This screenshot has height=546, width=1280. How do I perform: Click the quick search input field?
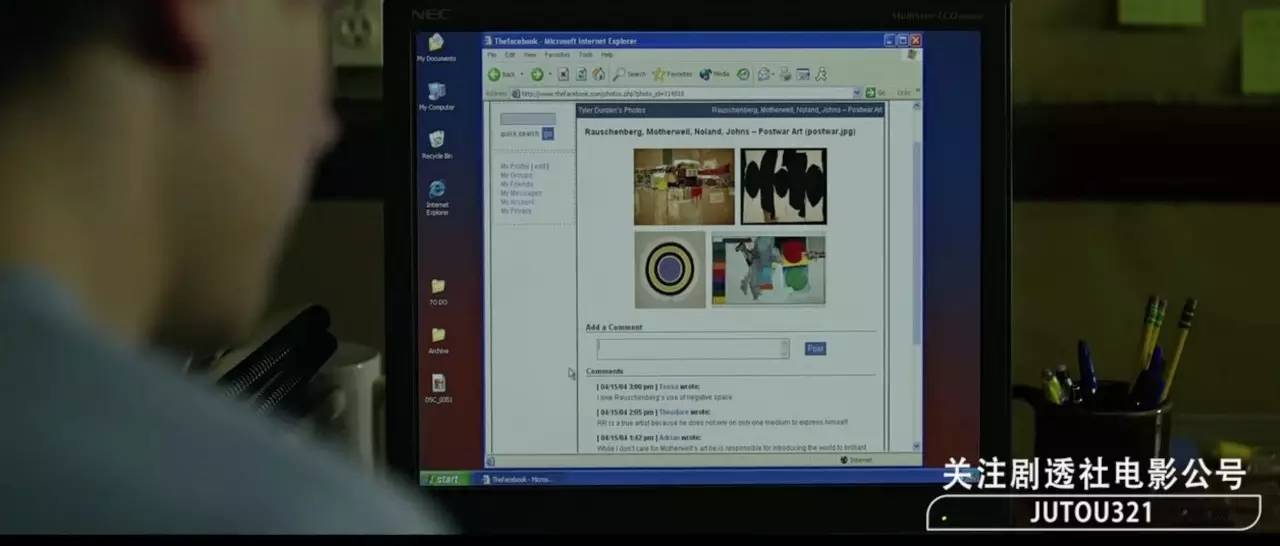click(527, 119)
